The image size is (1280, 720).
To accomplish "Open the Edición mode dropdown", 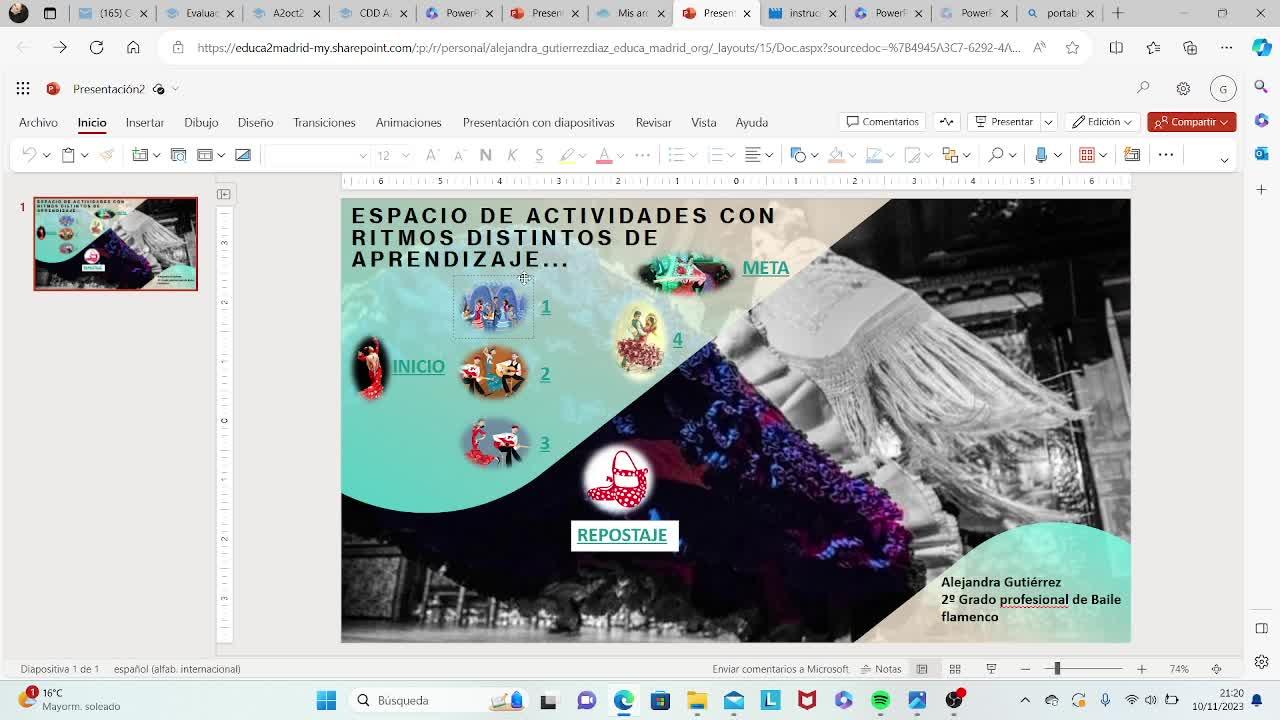I will [1102, 122].
